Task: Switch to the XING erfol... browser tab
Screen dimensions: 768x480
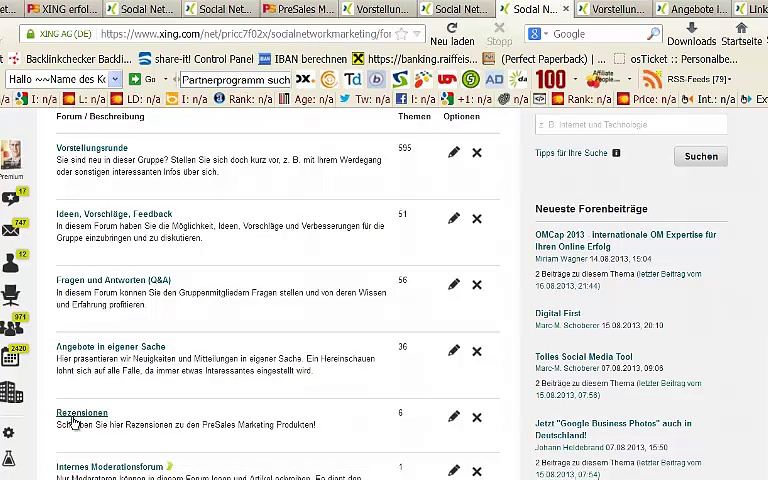Action: coord(62,9)
